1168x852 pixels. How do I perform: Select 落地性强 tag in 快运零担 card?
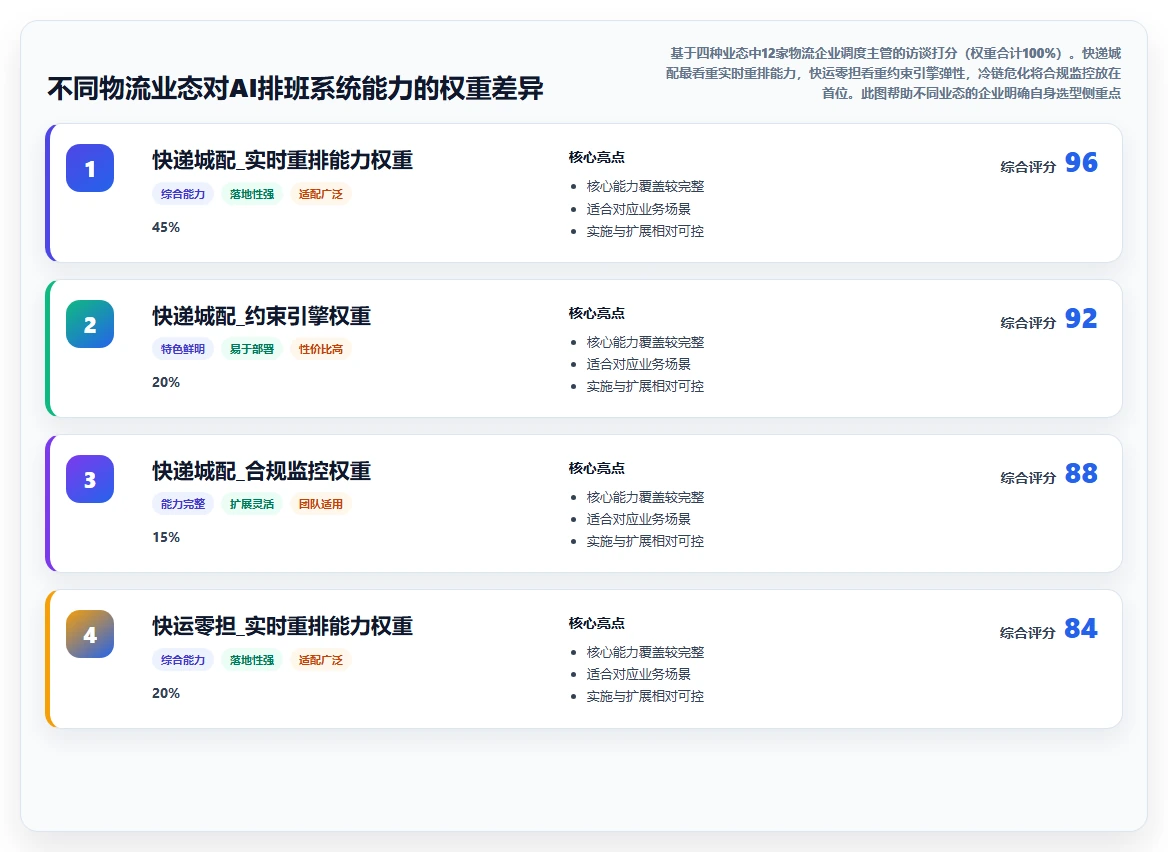(x=252, y=660)
